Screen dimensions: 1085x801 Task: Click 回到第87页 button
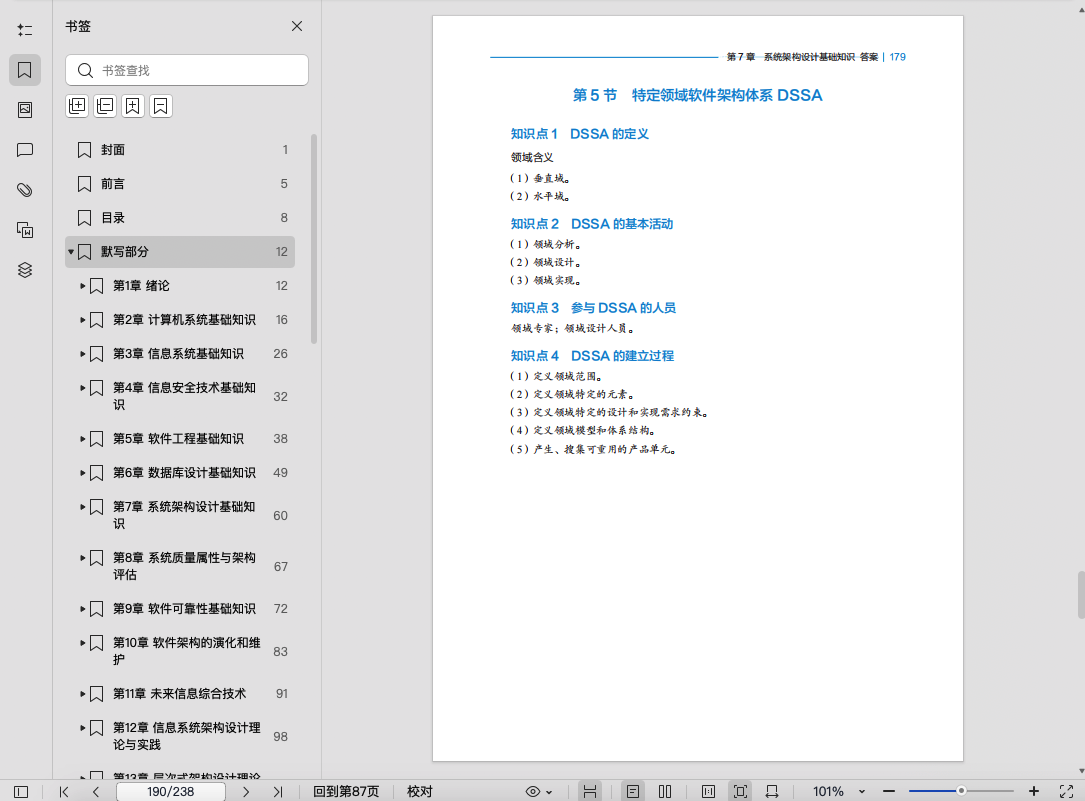[x=346, y=791]
